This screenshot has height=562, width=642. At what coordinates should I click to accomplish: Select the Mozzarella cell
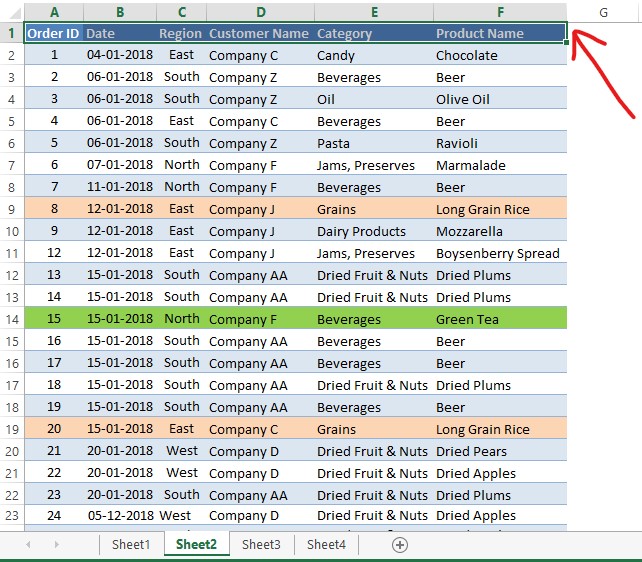500,231
